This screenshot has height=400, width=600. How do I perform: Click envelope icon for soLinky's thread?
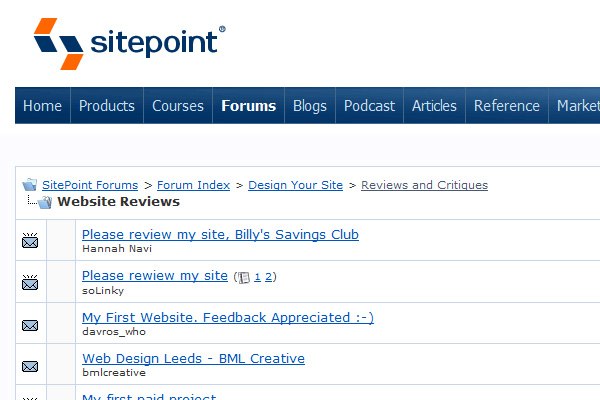tap(30, 282)
